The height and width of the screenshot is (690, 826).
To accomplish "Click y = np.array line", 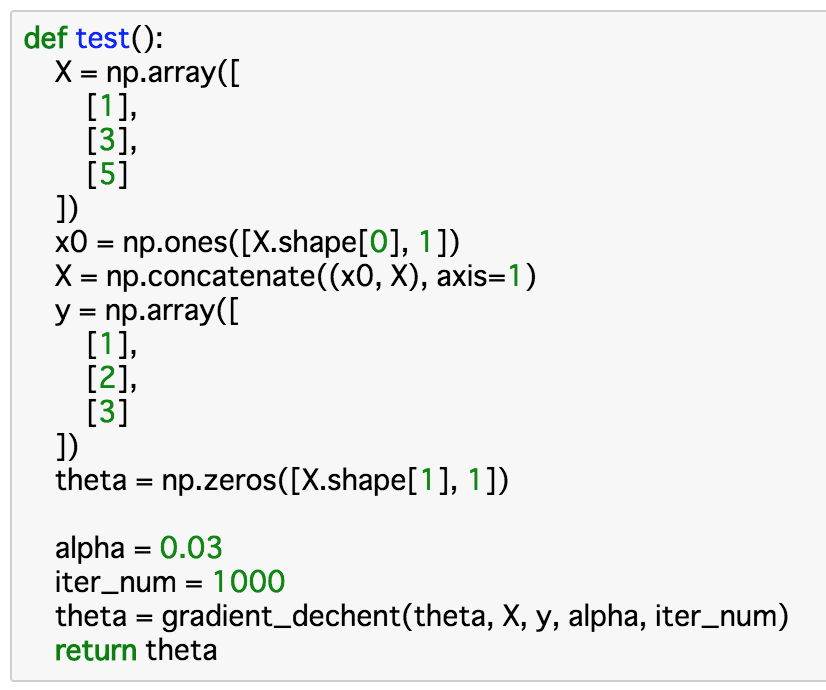I will [147, 311].
